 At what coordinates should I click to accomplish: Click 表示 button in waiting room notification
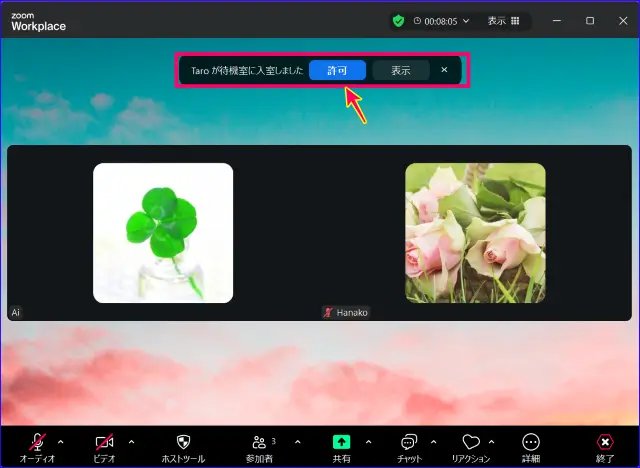tap(400, 71)
